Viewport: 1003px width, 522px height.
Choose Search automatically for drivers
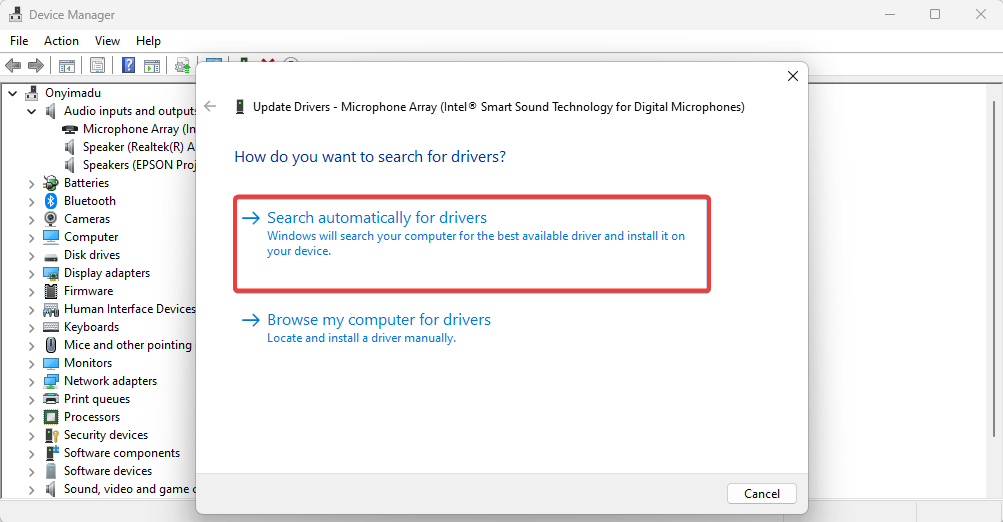[x=472, y=244]
